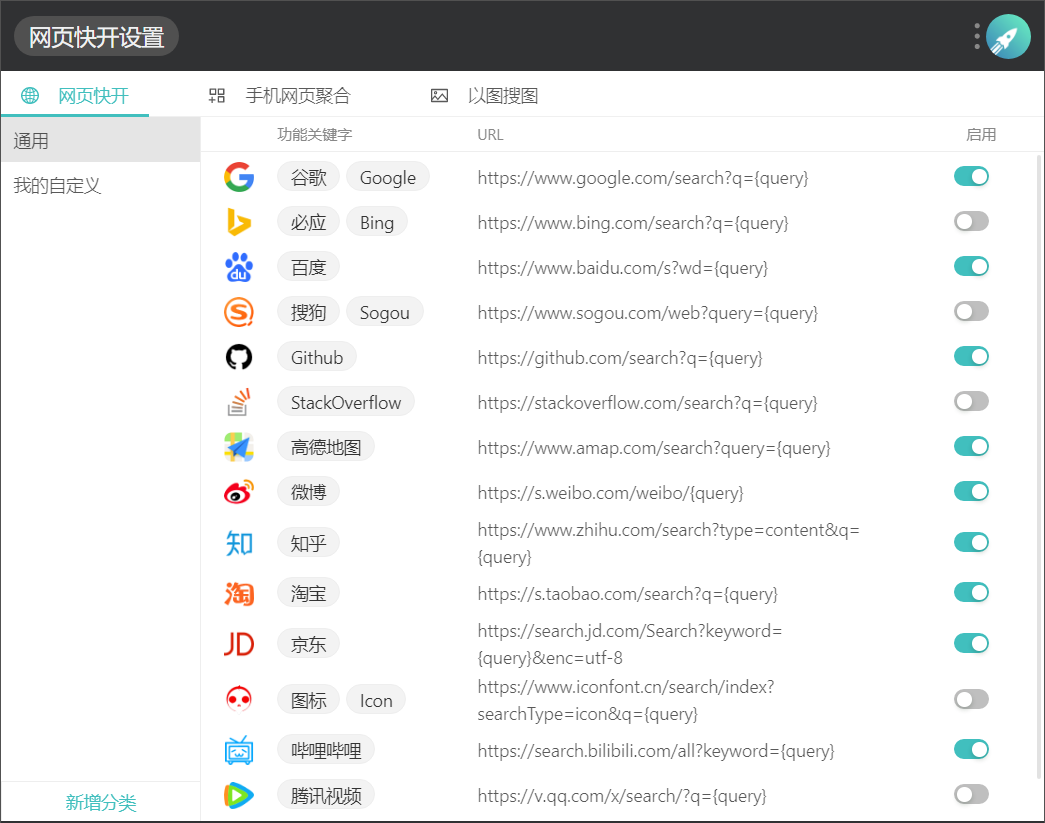Click the Iconfont red face icon

click(239, 700)
